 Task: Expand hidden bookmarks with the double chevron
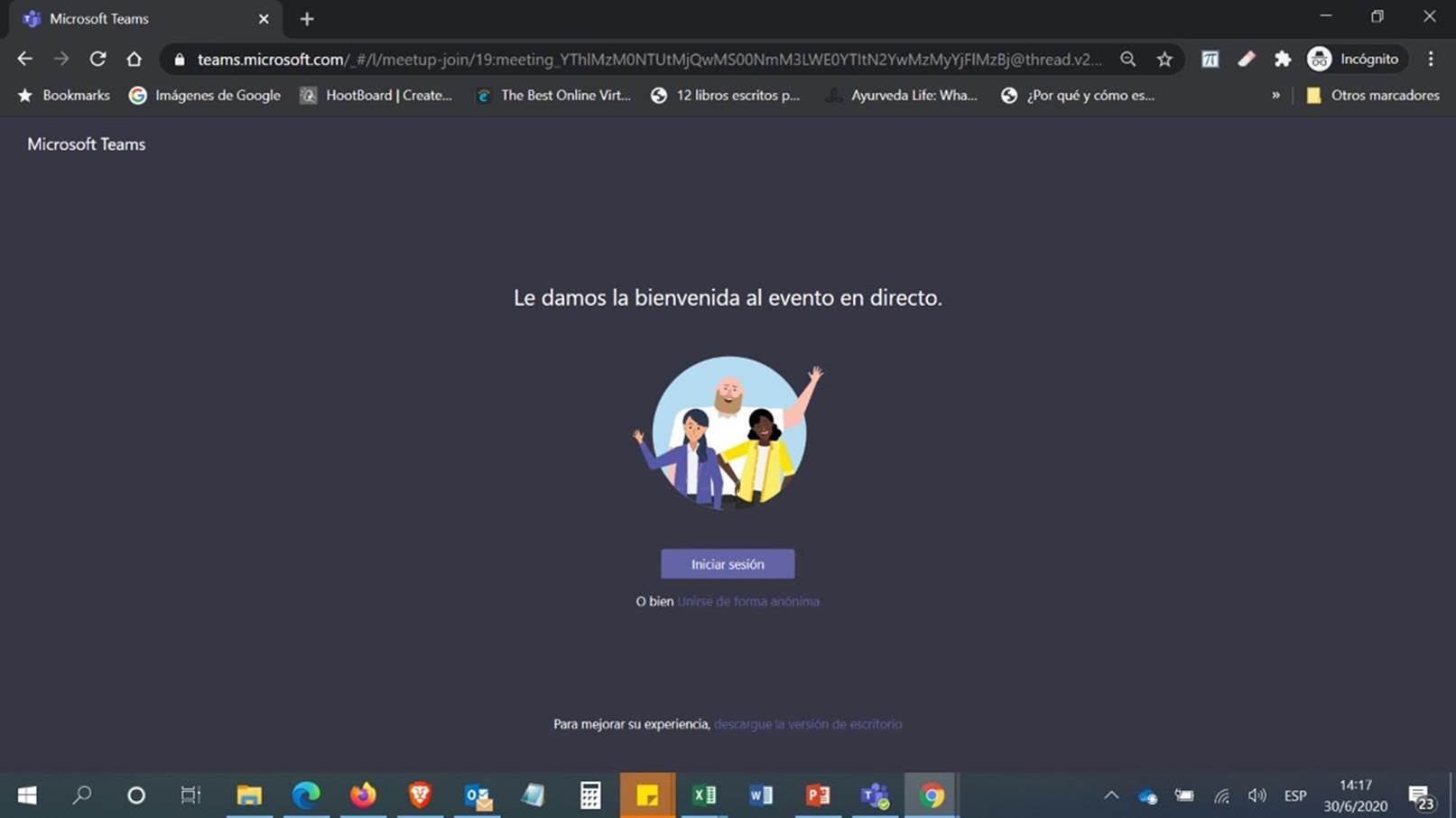click(x=1275, y=96)
